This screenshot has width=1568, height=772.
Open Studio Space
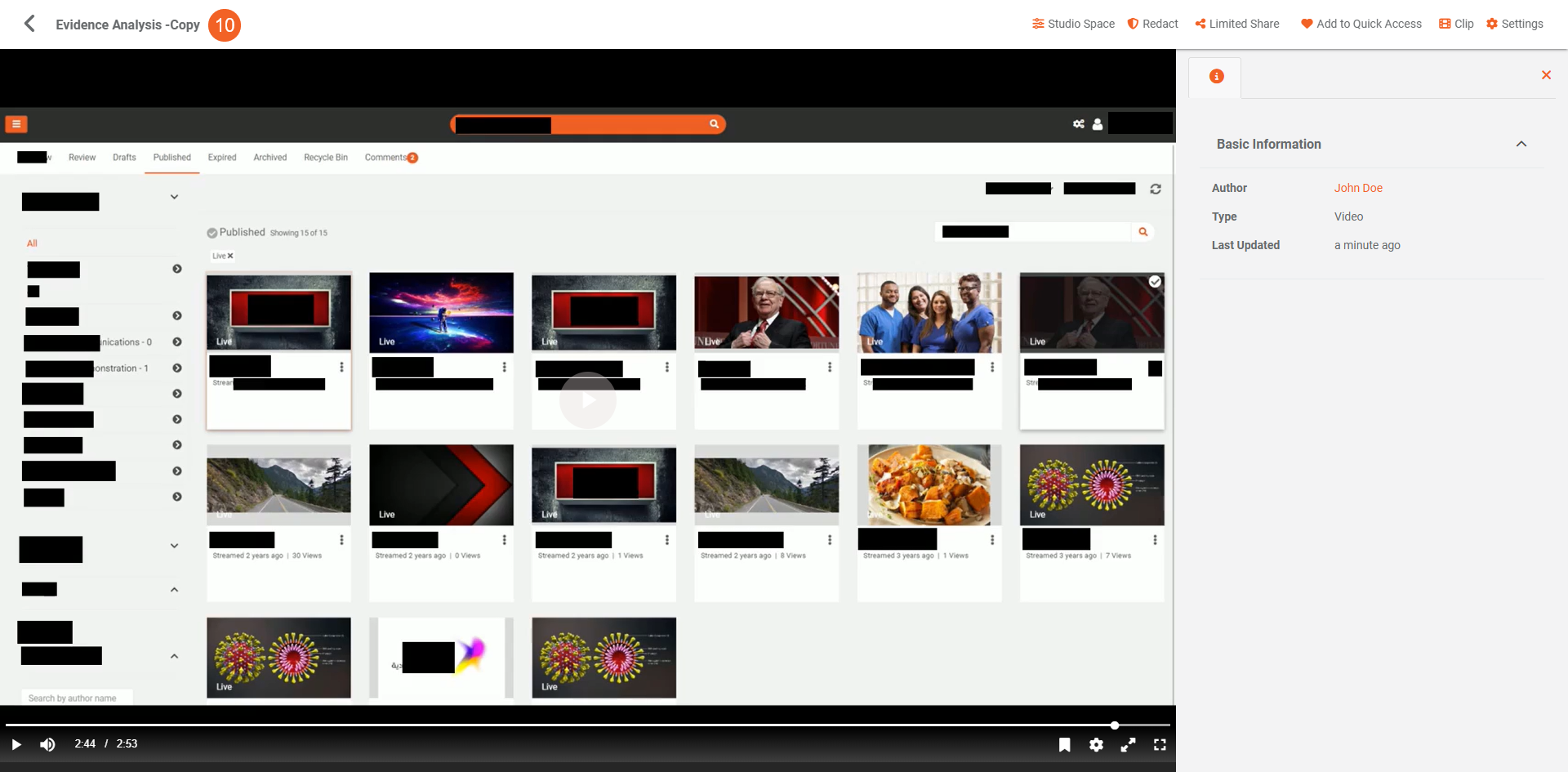tap(1073, 24)
